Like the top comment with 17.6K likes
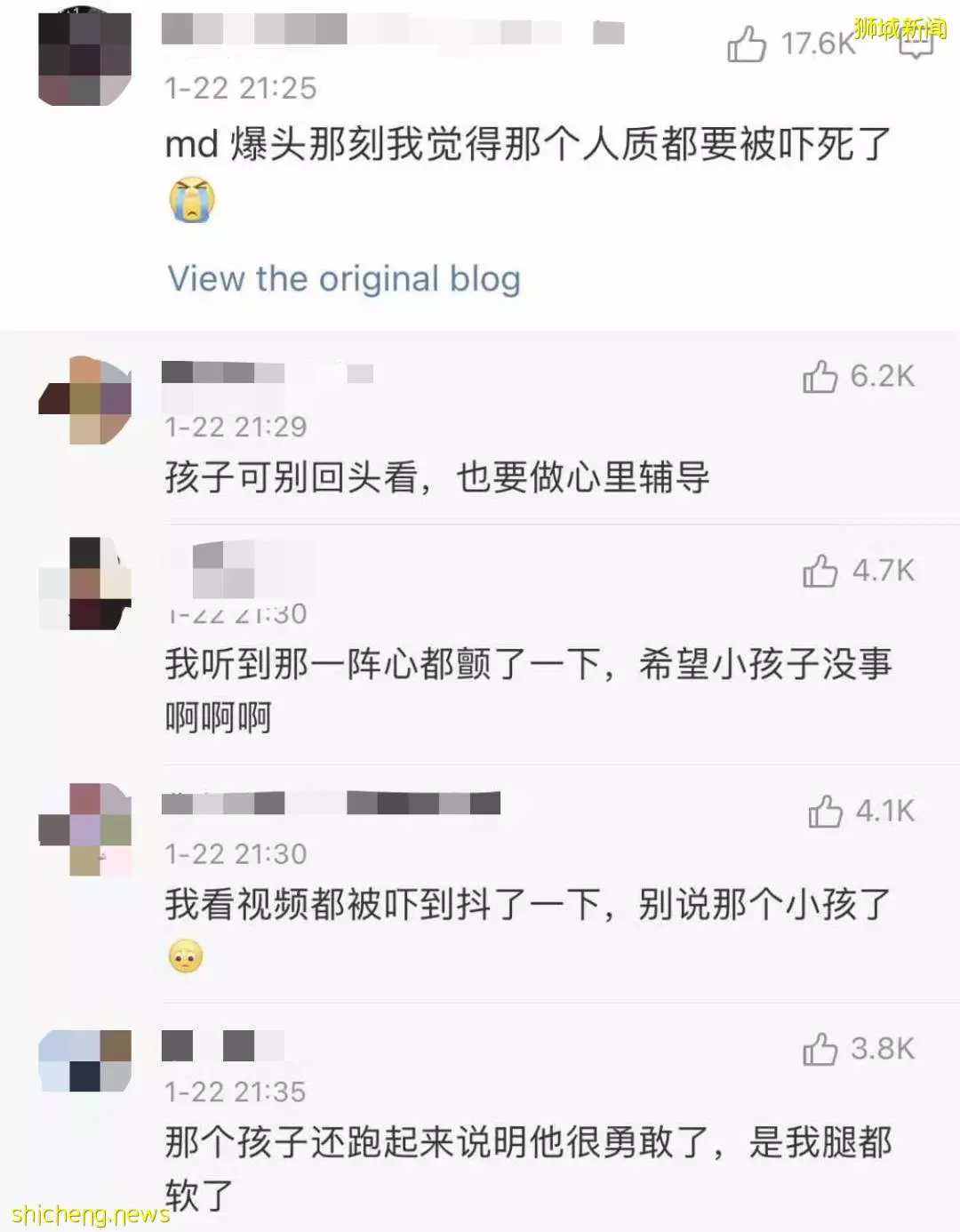 click(746, 44)
